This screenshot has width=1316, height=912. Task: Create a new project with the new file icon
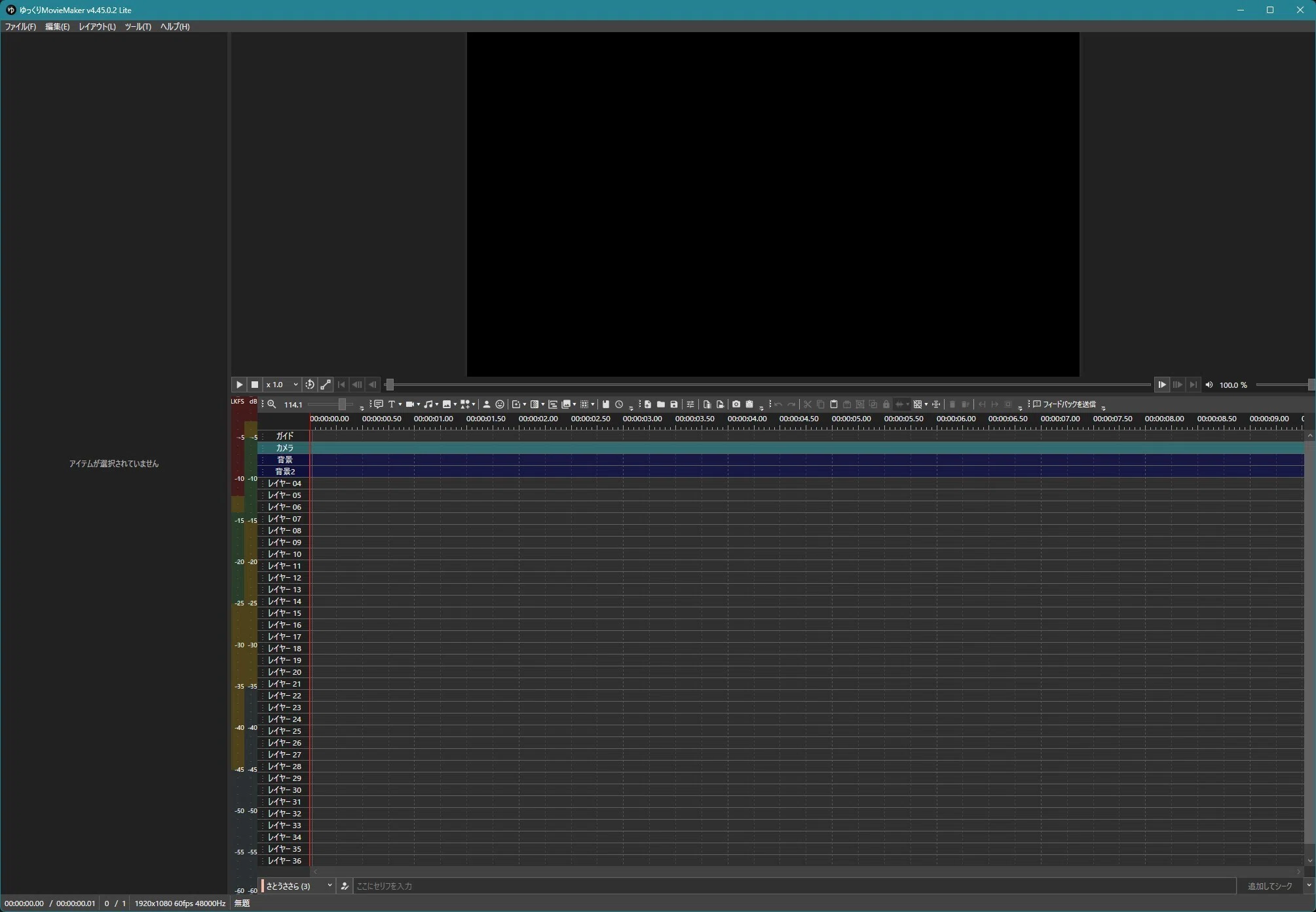click(647, 404)
